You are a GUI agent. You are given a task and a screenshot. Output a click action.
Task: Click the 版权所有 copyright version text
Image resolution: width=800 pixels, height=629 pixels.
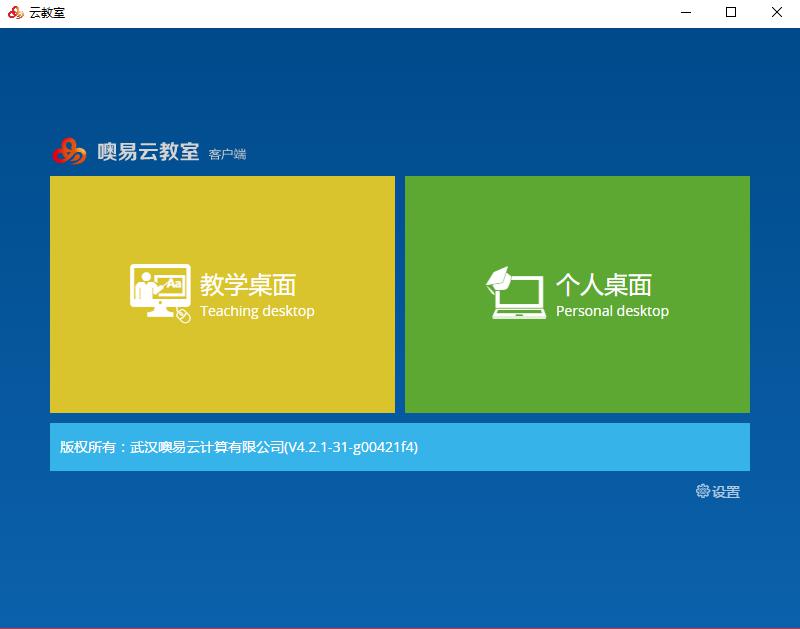point(239,447)
